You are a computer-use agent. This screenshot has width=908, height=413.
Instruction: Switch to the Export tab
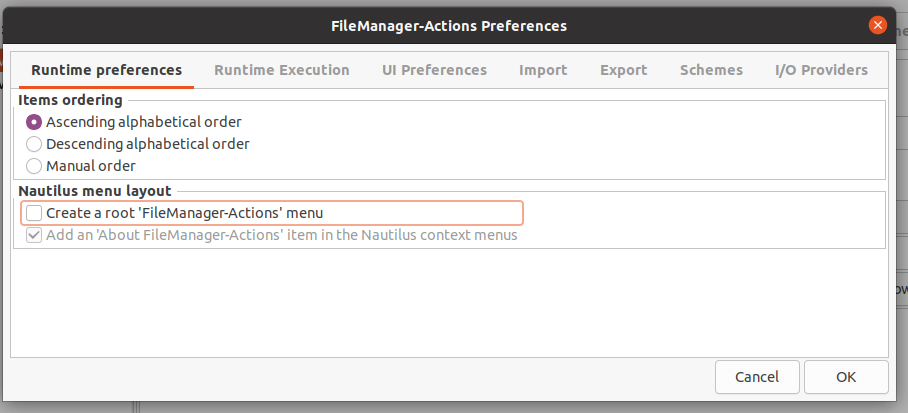[x=623, y=70]
